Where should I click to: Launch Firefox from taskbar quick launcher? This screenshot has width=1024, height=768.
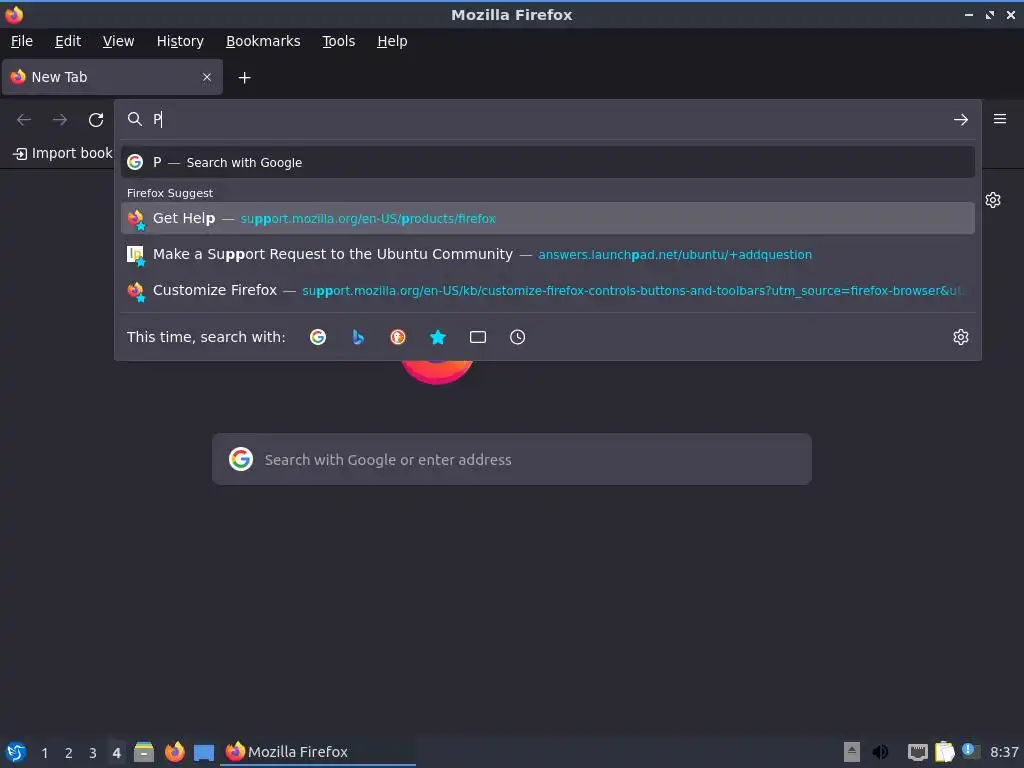click(174, 752)
